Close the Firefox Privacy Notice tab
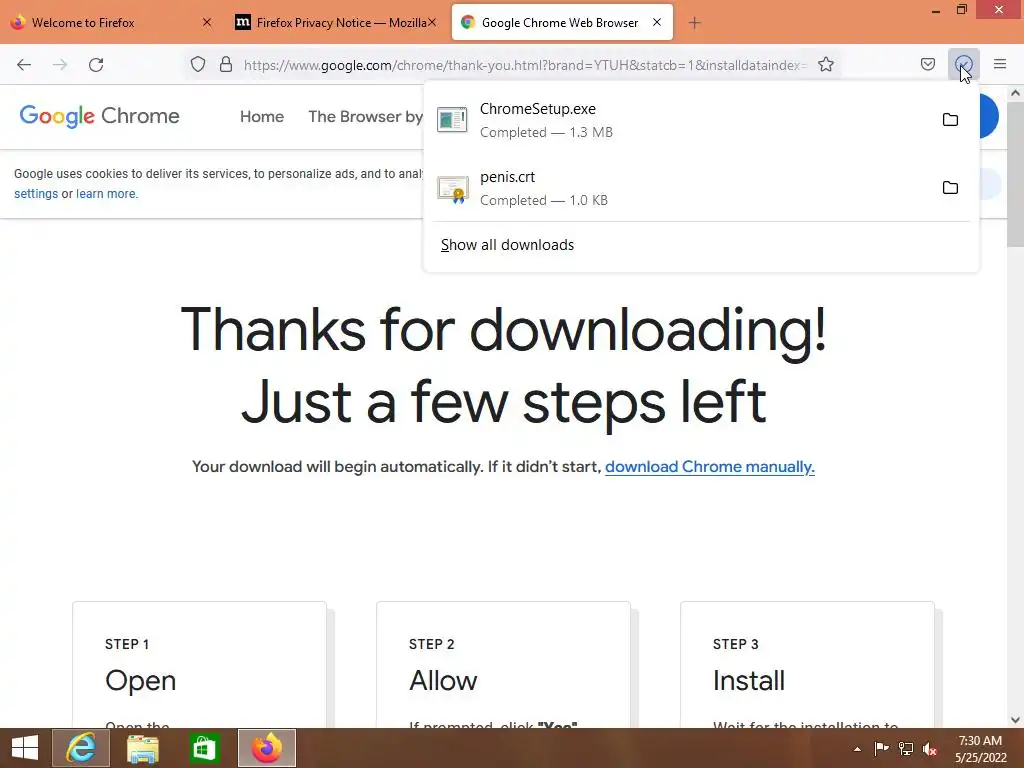This screenshot has width=1024, height=768. (432, 22)
